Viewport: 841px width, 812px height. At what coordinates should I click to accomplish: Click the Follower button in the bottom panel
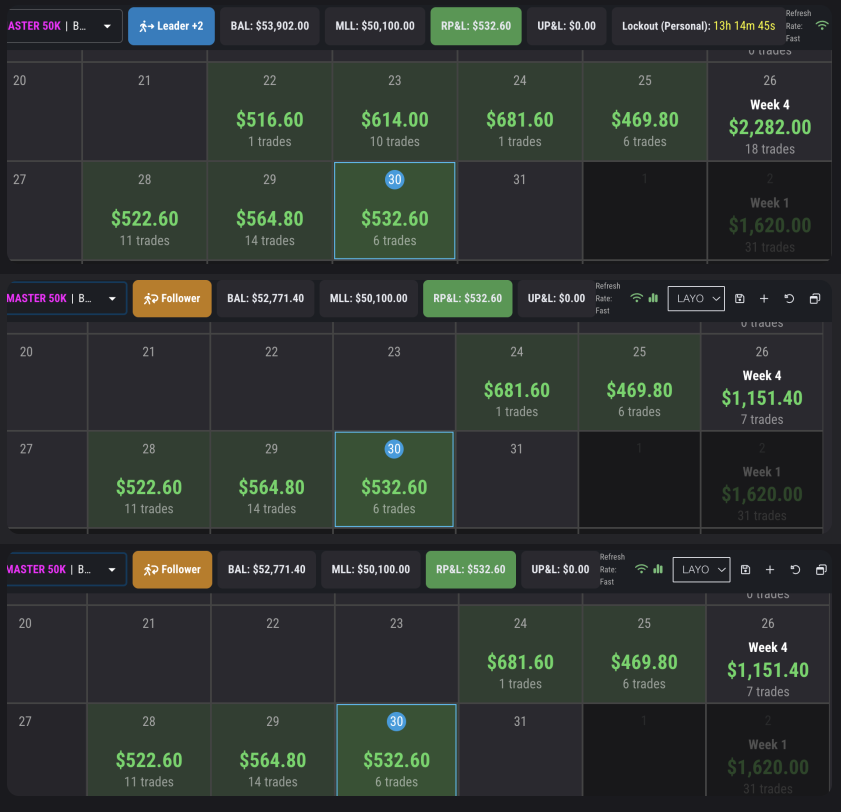point(172,570)
